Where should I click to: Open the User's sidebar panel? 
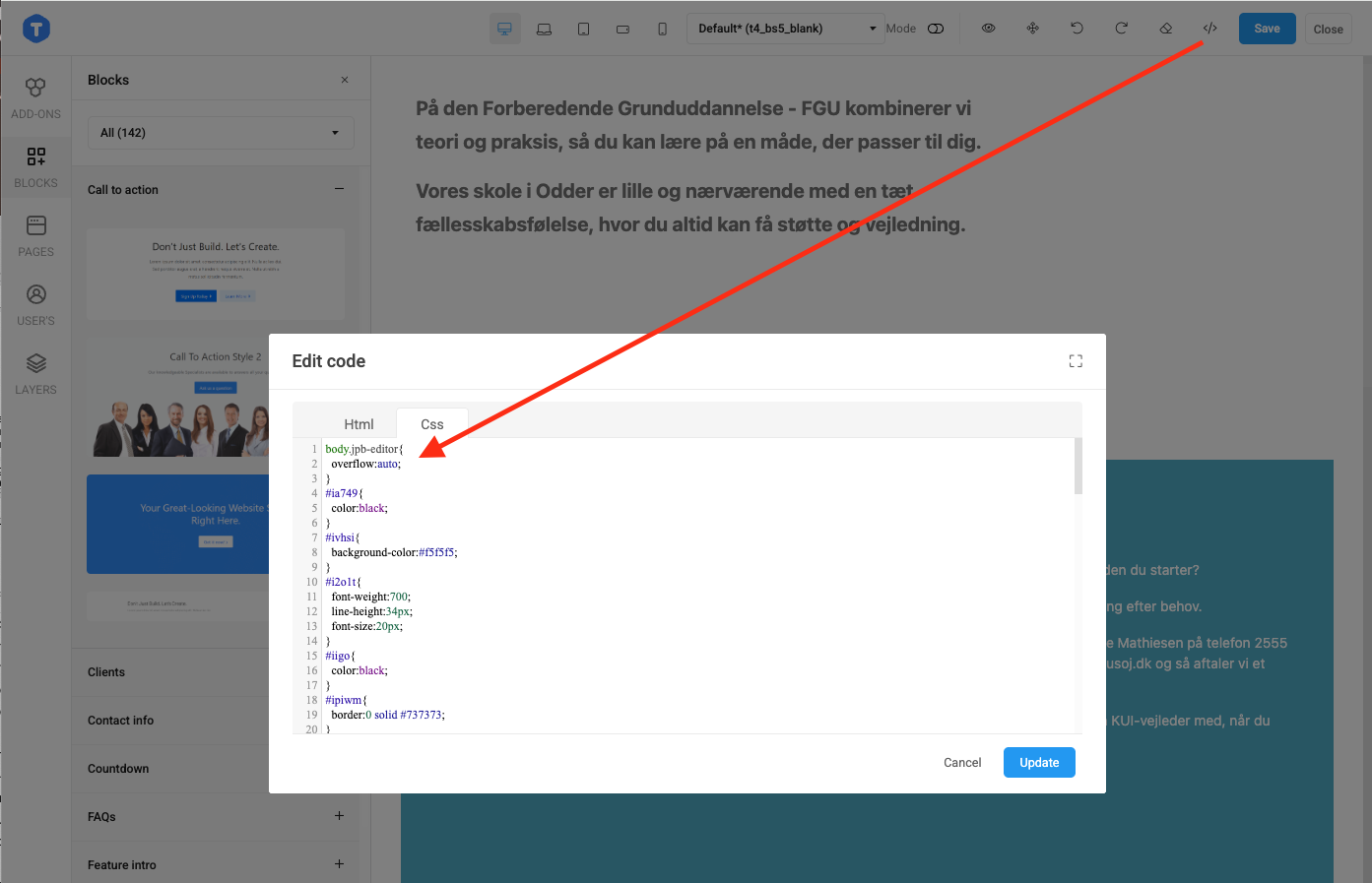point(35,305)
